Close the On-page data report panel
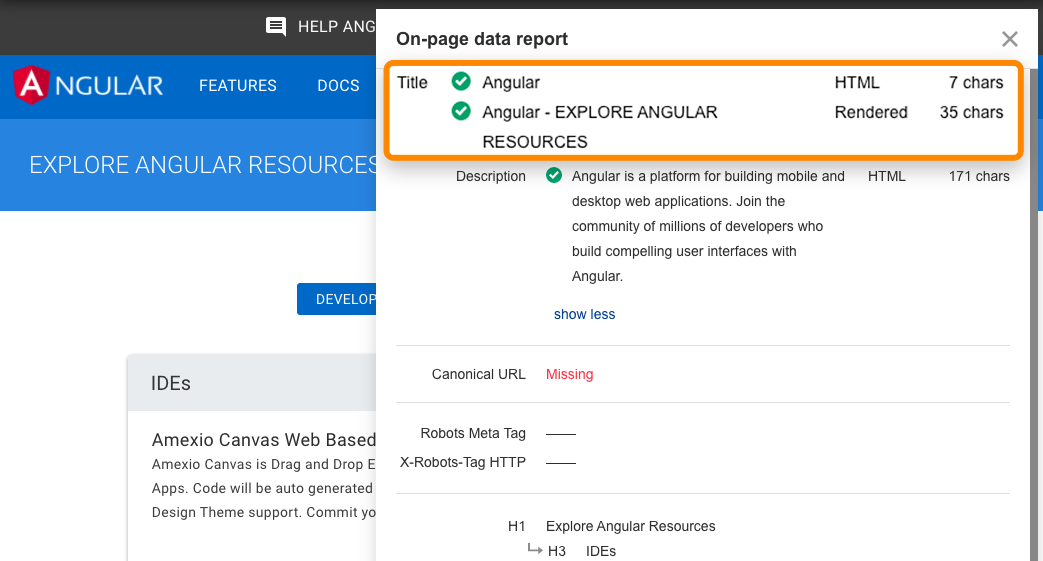 tap(1010, 39)
